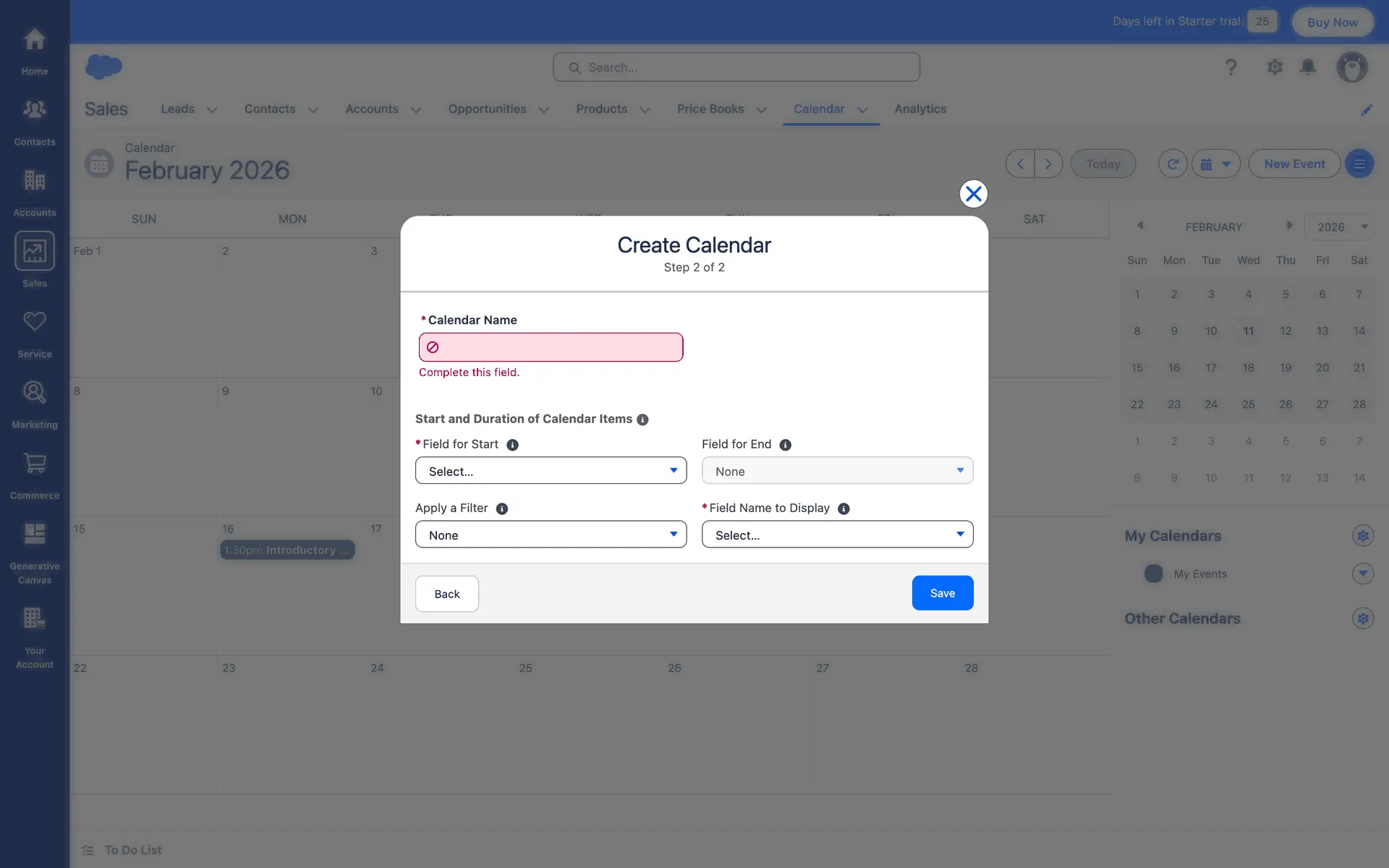Viewport: 1389px width, 868px height.
Task: Open the Field for Start dropdown
Action: coord(551,471)
